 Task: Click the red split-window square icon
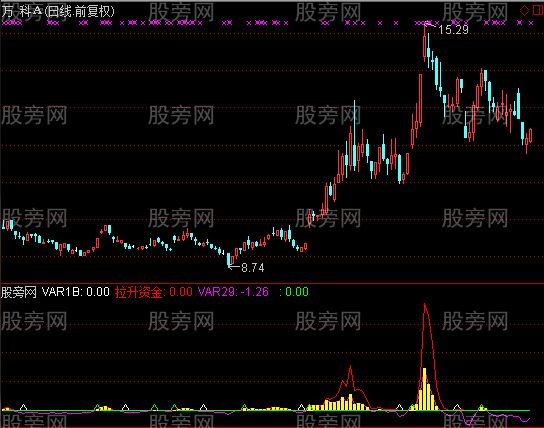pos(538,10)
